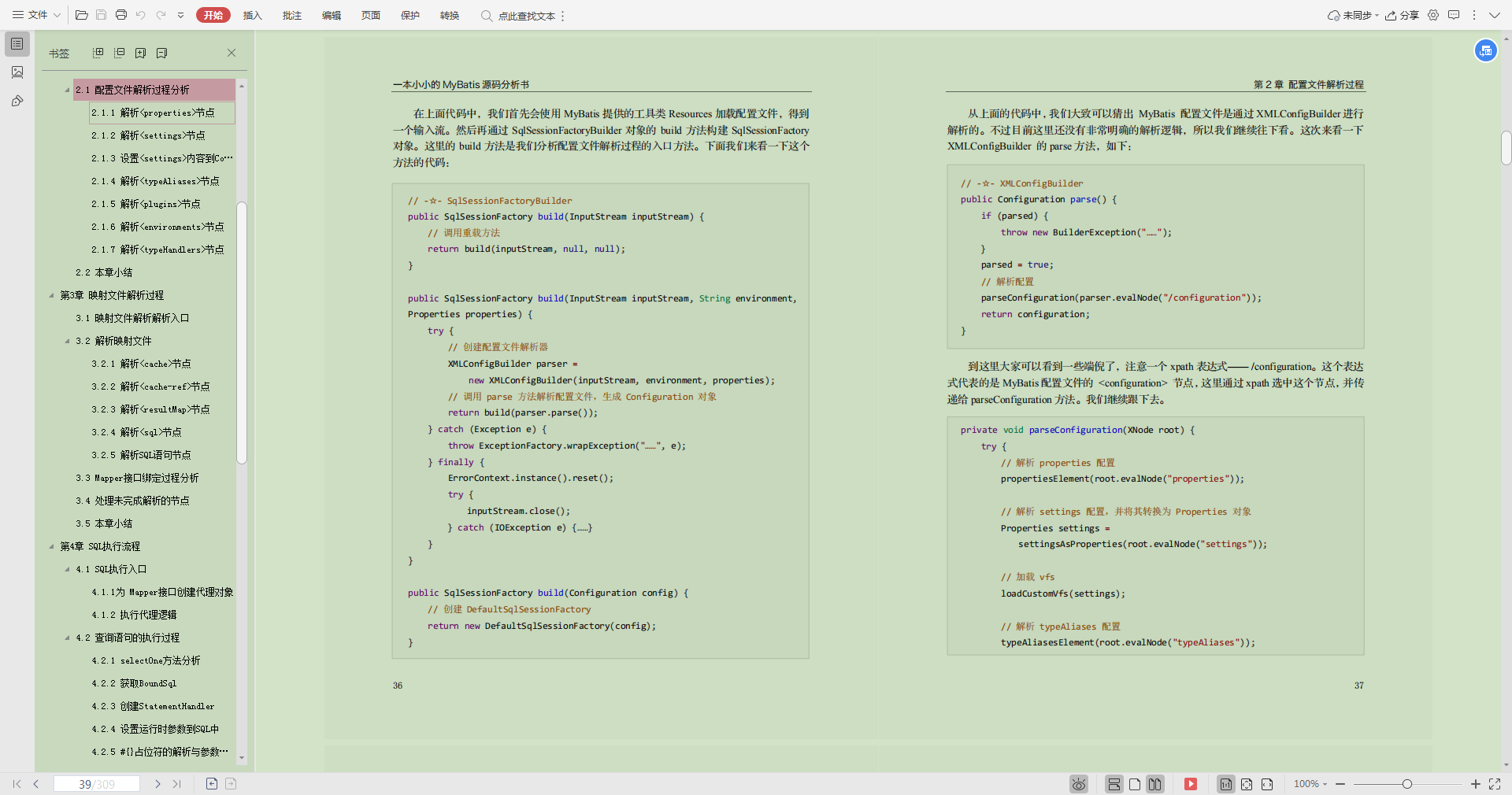The height and width of the screenshot is (795, 1512).
Task: Redo the last action
Action: (x=161, y=15)
